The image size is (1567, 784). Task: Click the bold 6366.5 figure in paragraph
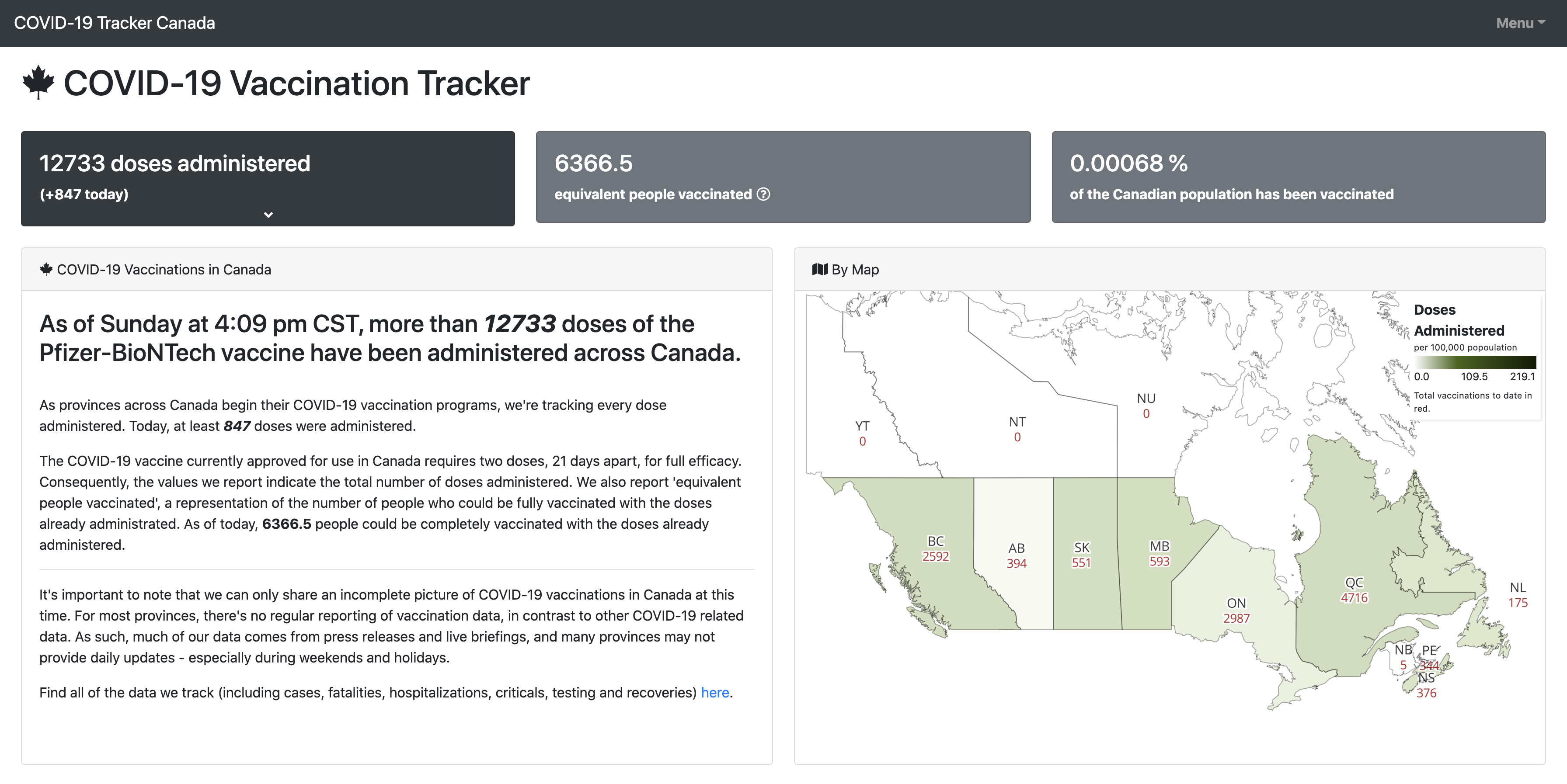coord(286,524)
